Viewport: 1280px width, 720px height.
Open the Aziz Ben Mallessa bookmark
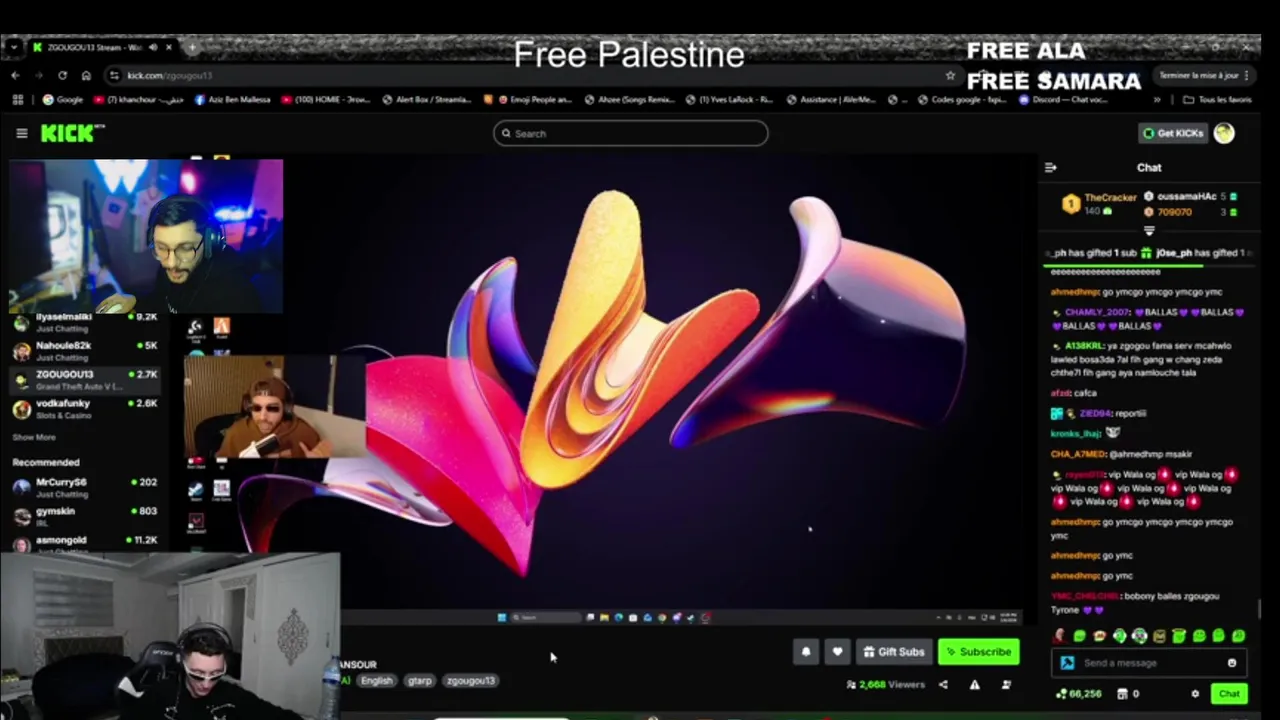(232, 100)
